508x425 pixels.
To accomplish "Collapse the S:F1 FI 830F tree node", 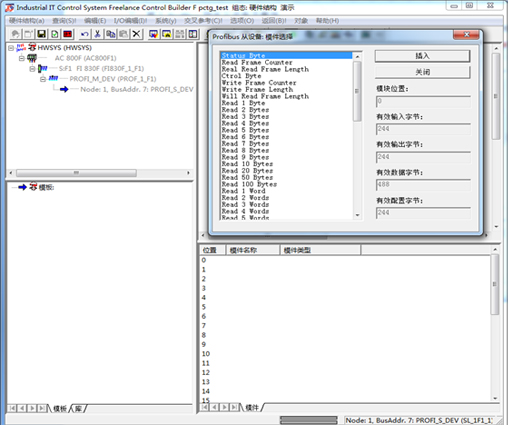I will (32, 69).
